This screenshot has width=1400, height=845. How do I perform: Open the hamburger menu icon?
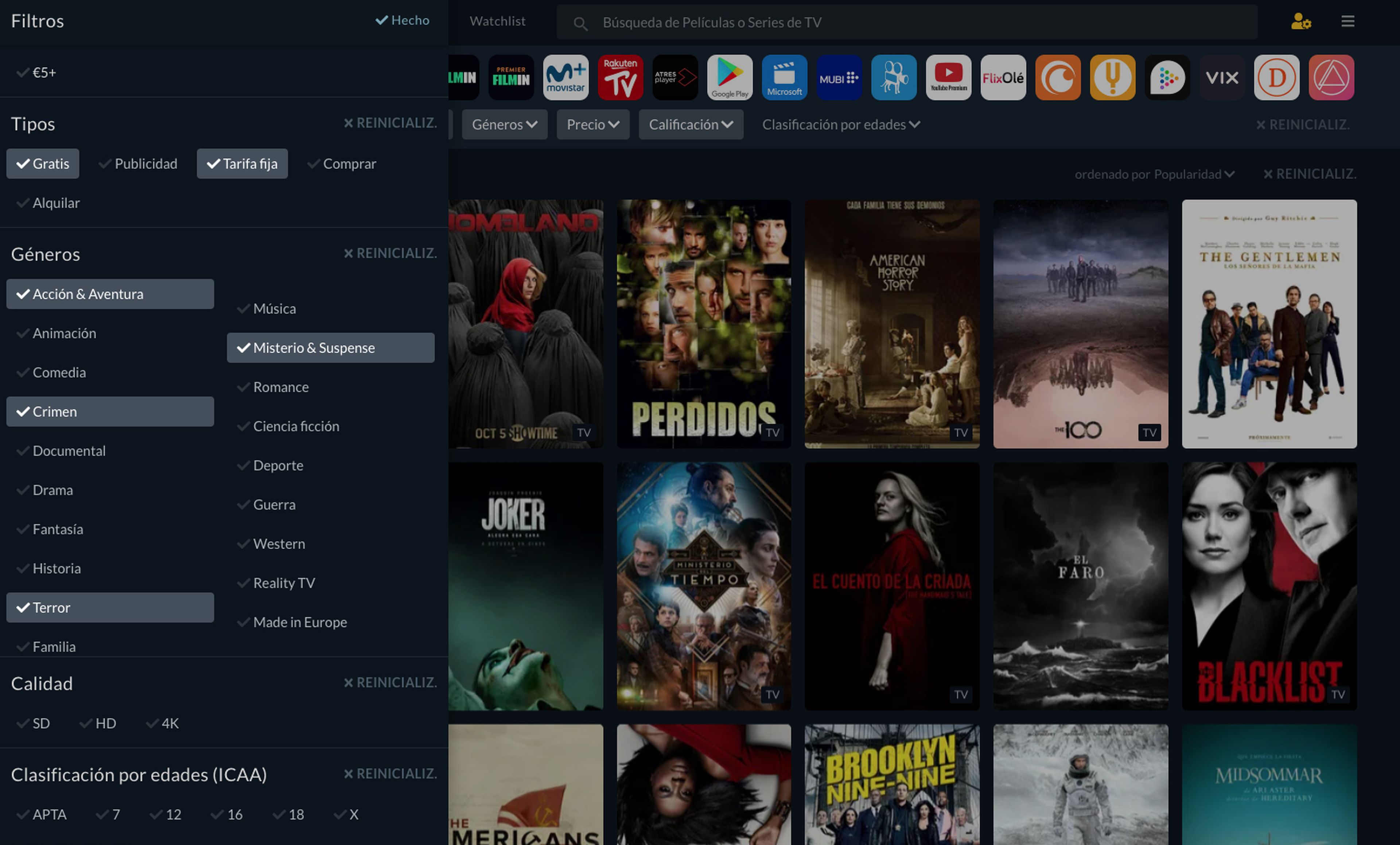click(x=1348, y=21)
